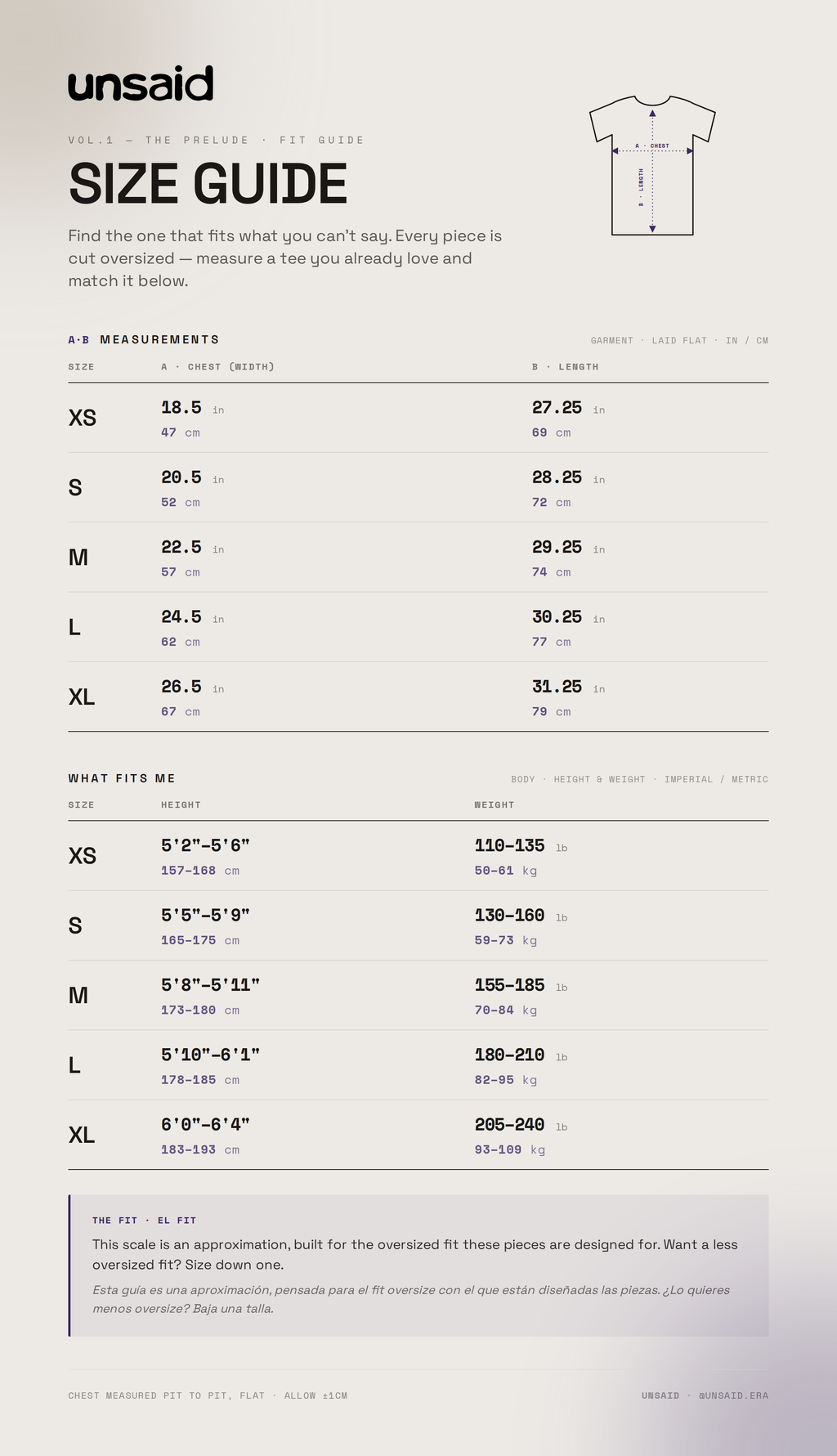Select the XL weight 93–109 kg
Viewport: 837px width, 1456px height.
click(510, 1150)
